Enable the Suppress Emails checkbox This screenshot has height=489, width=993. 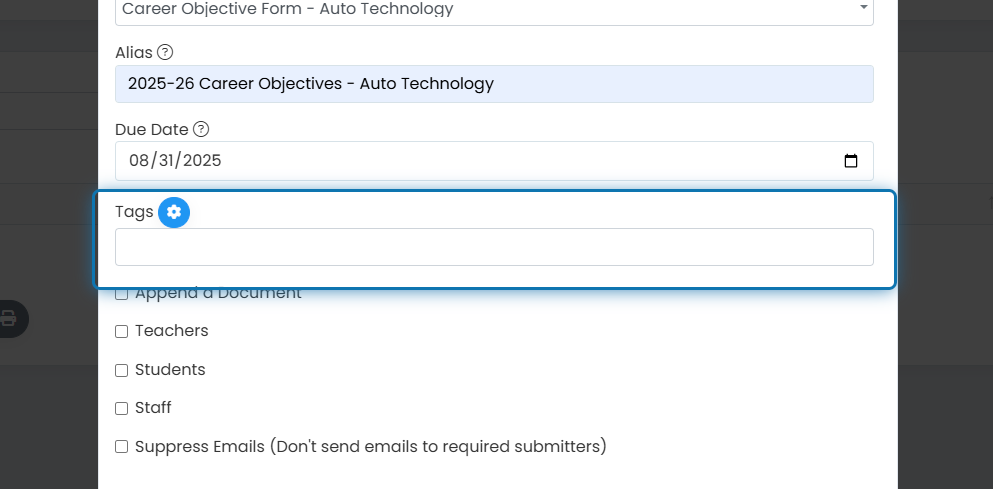coord(122,447)
